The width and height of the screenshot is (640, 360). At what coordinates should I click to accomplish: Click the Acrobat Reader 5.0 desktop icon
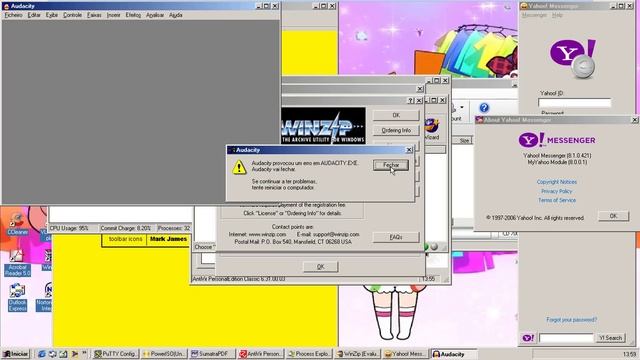[17, 263]
